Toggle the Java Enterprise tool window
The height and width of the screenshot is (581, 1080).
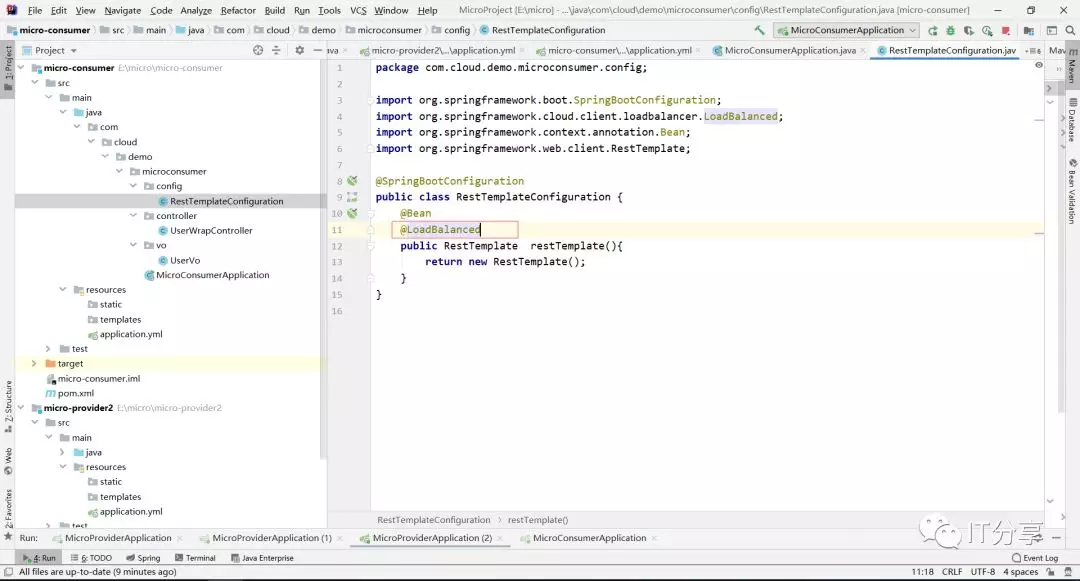tap(262, 558)
